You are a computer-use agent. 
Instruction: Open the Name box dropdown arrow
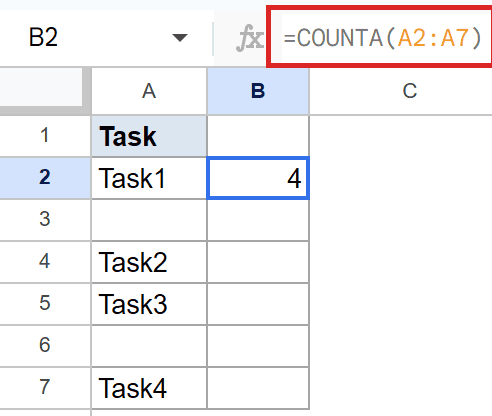click(180, 38)
